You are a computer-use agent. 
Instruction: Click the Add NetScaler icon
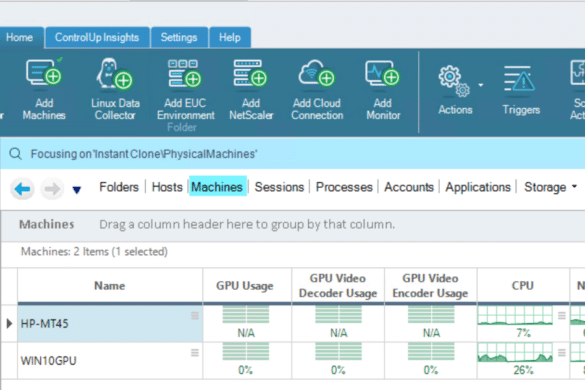click(x=250, y=73)
